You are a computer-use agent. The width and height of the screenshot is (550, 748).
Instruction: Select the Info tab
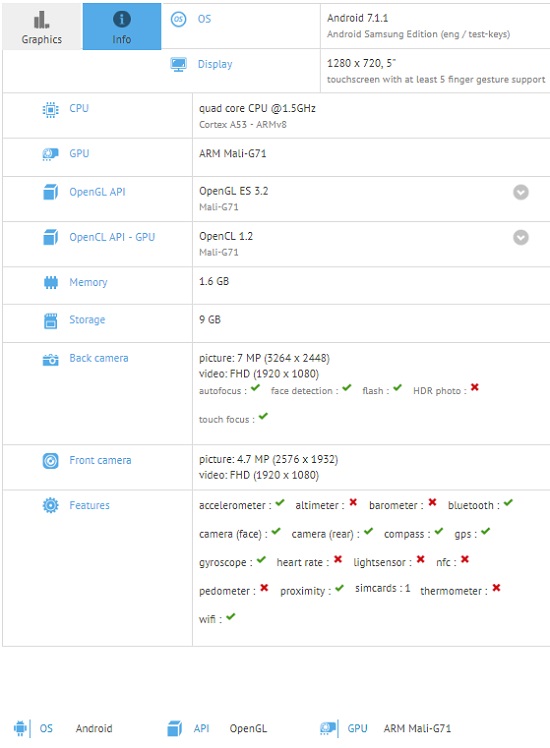122,26
